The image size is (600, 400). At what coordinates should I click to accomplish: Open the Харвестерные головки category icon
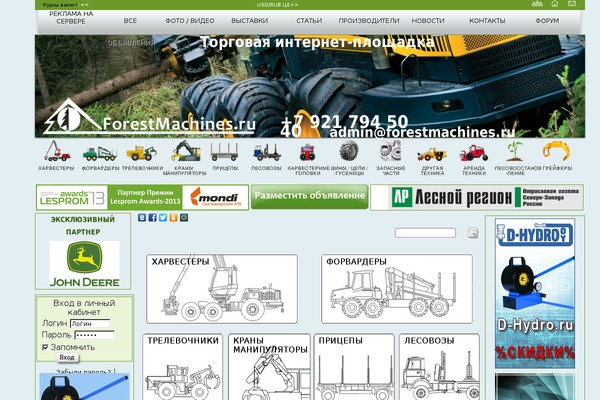point(307,152)
